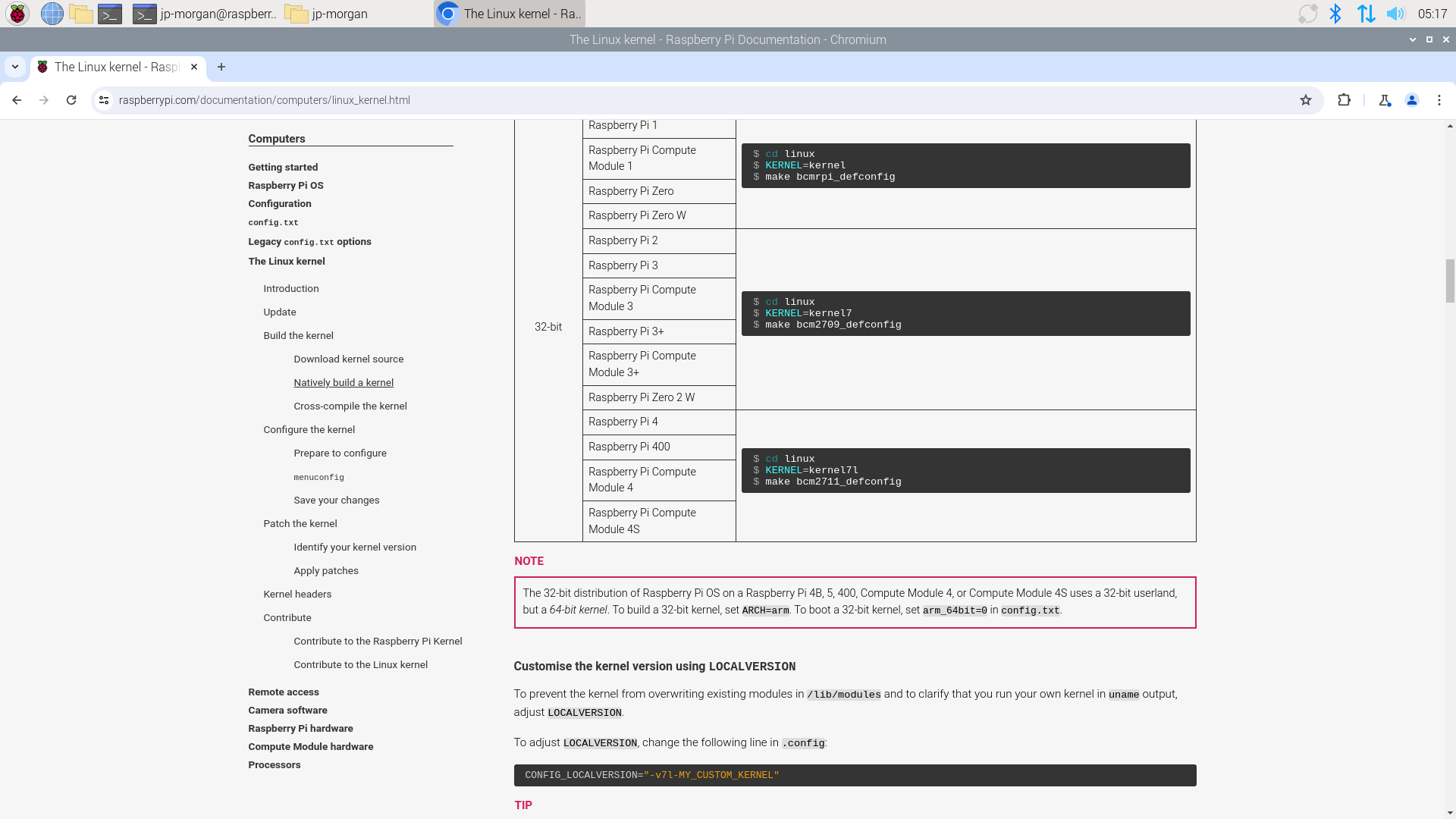The width and height of the screenshot is (1456, 819).
Task: Jump to Apply patches
Action: pyautogui.click(x=326, y=570)
